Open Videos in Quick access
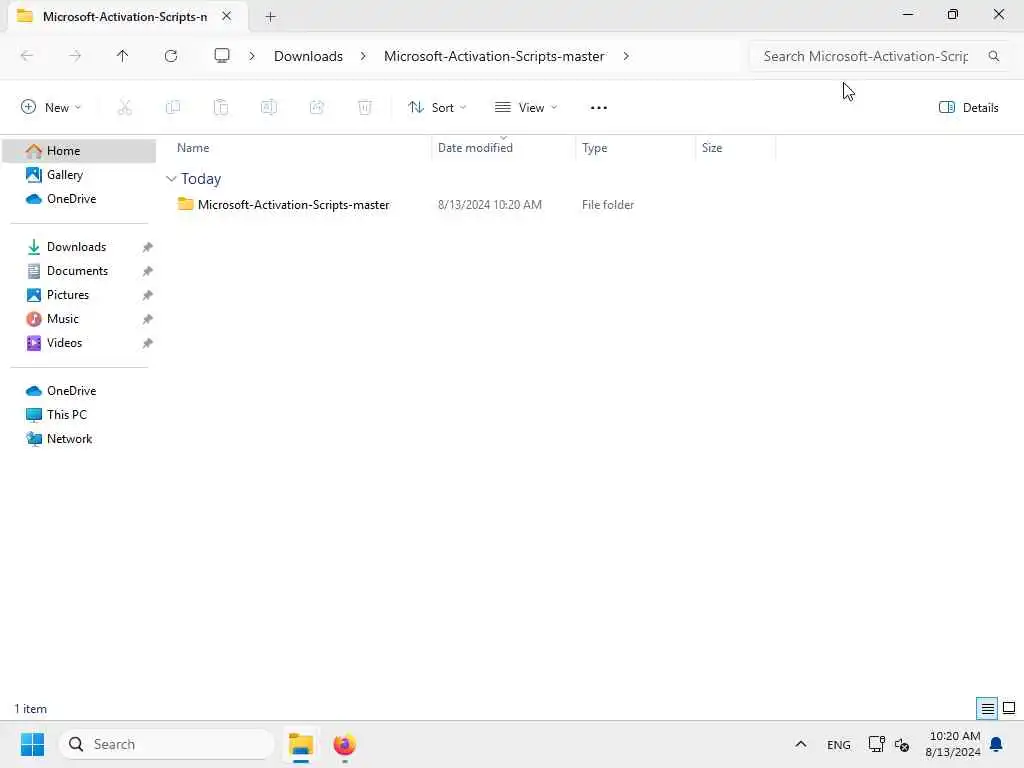 64,343
